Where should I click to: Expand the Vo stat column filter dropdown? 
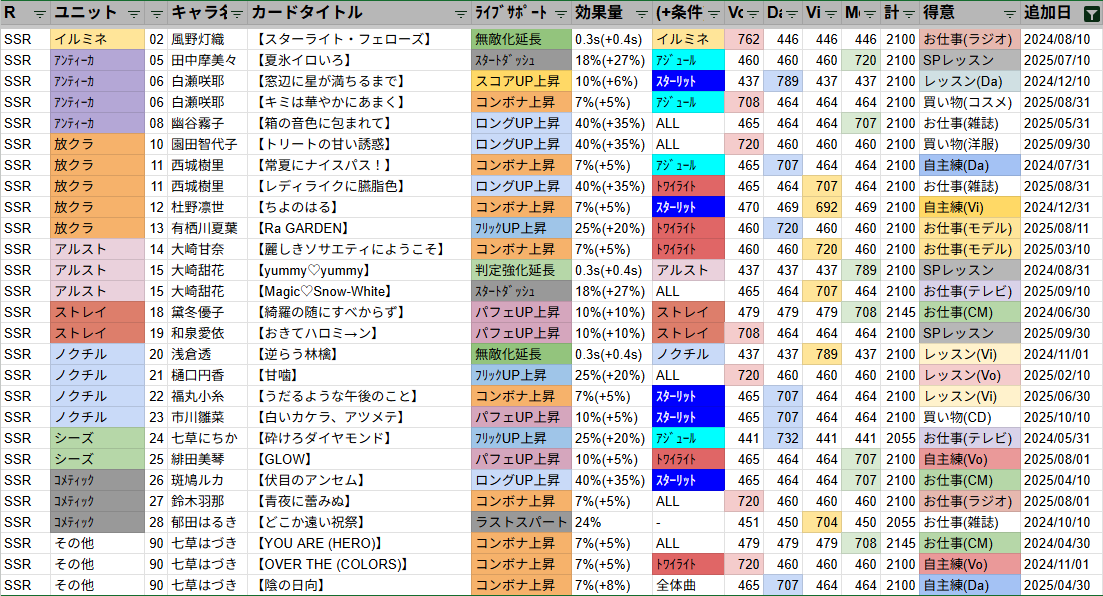pos(751,14)
